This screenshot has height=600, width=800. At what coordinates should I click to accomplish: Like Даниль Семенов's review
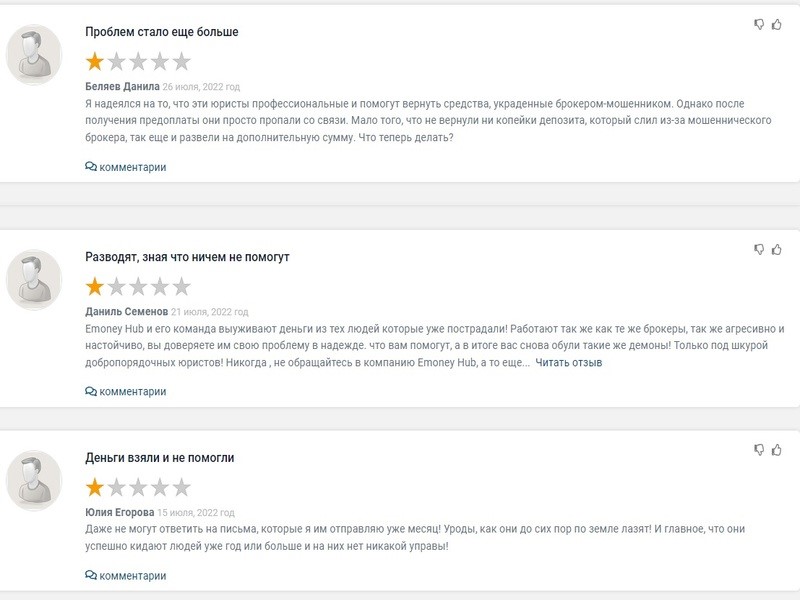tap(776, 249)
